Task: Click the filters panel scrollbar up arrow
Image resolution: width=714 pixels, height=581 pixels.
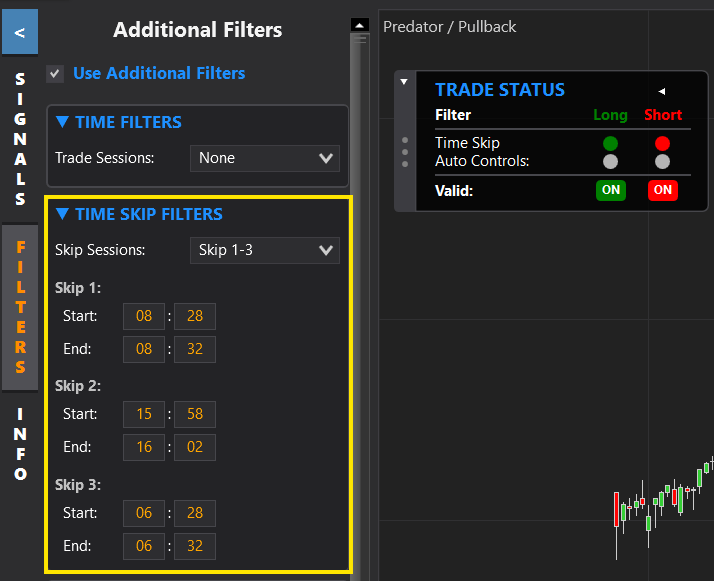Action: [x=360, y=25]
